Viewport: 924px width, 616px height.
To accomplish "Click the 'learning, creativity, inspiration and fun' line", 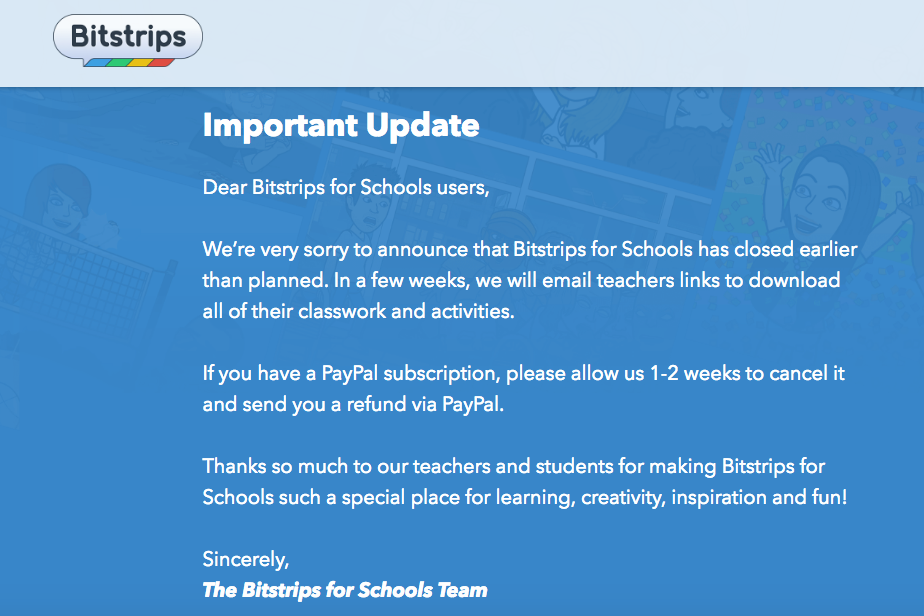I will tap(525, 498).
